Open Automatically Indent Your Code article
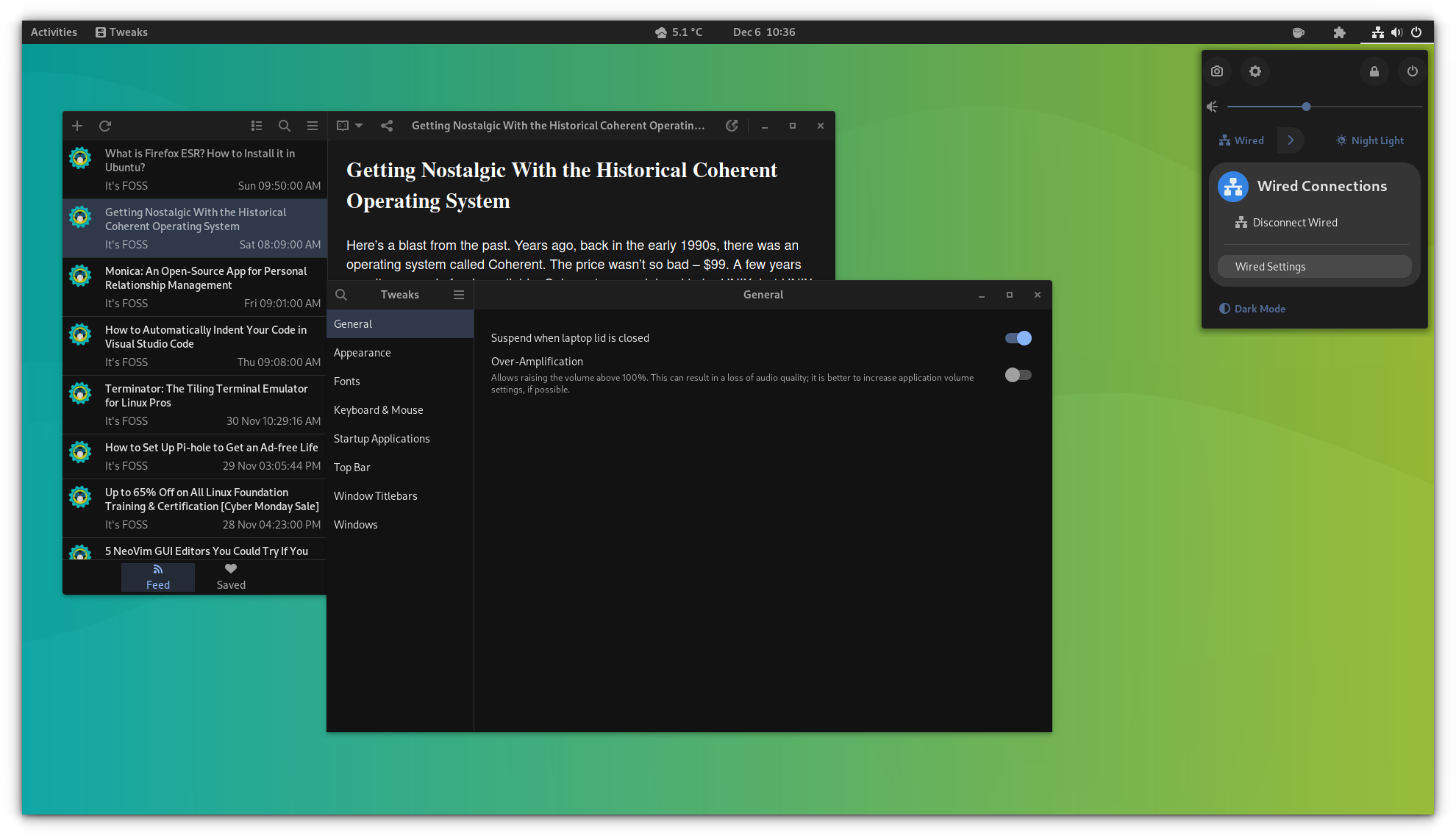Screen dimensions: 1456x838 [x=195, y=346]
